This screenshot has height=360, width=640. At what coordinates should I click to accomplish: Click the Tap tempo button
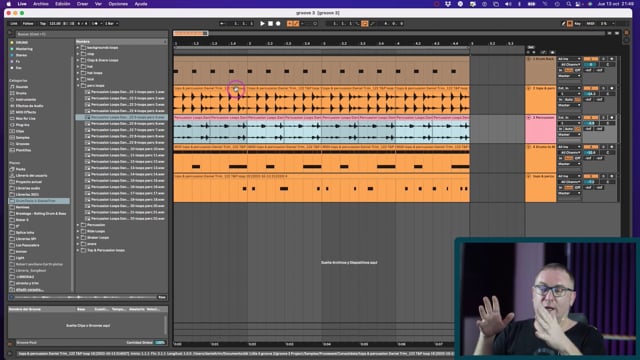point(43,24)
